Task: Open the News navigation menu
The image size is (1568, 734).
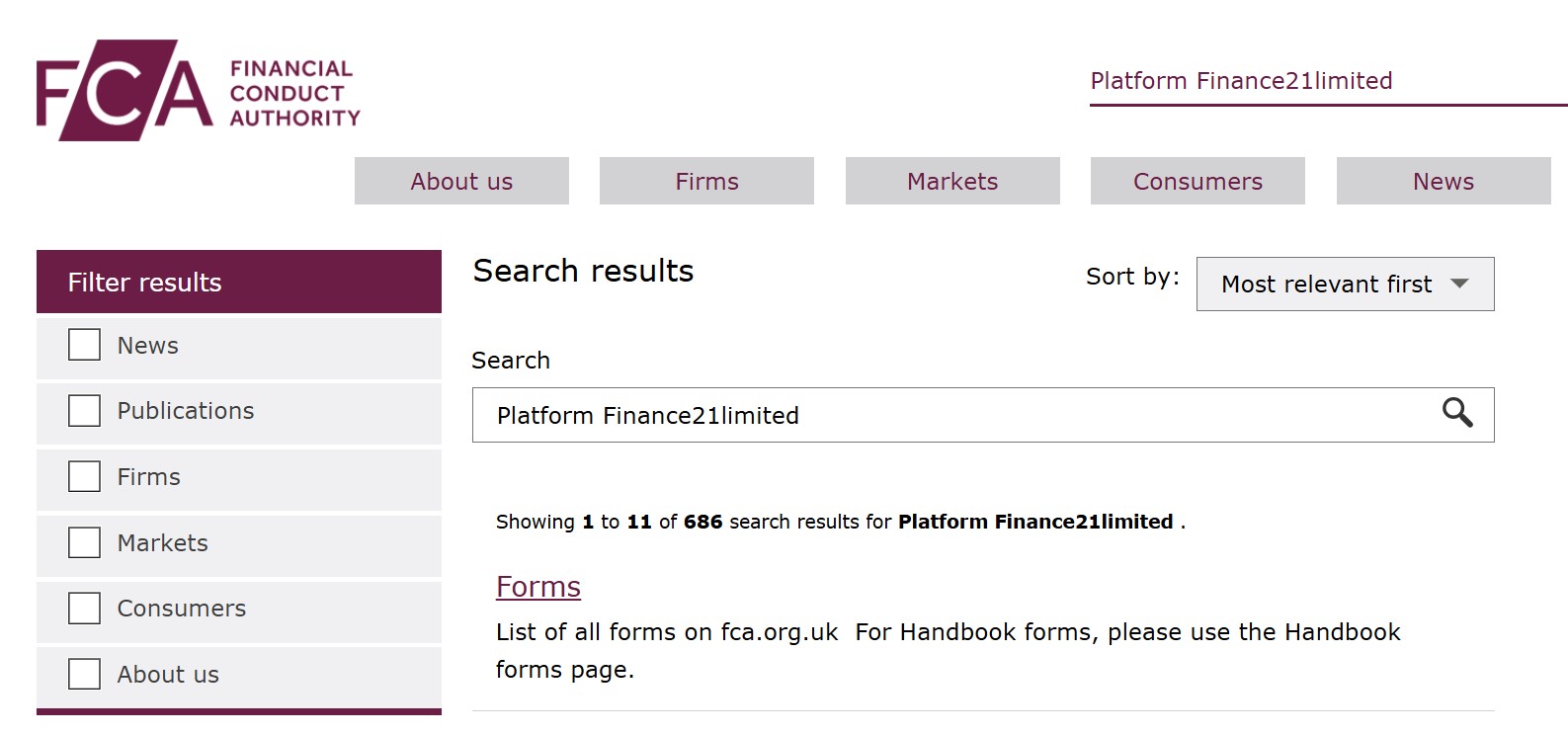Action: pyautogui.click(x=1444, y=181)
